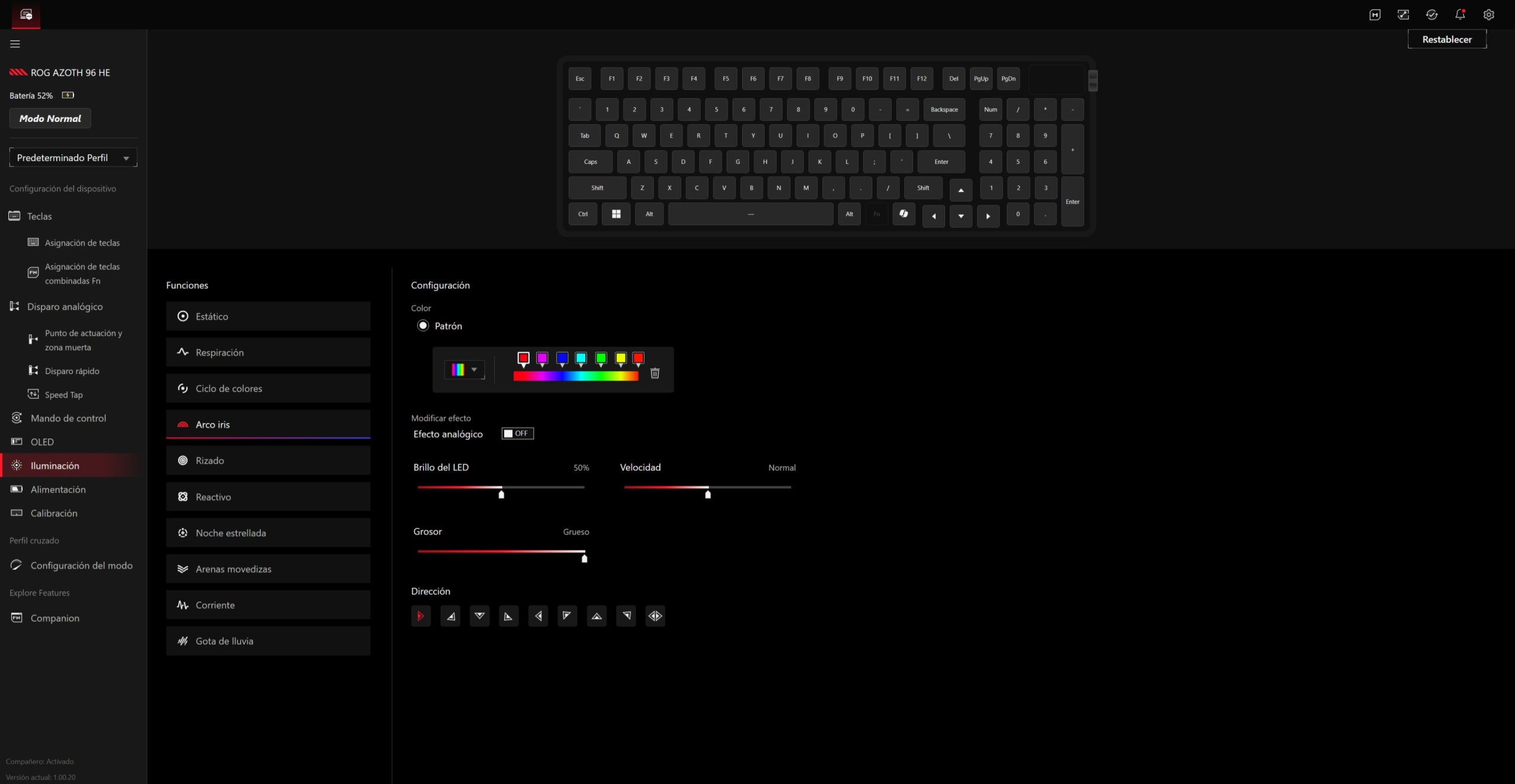Select the left direction arrow icon
The width and height of the screenshot is (1515, 784).
click(538, 616)
